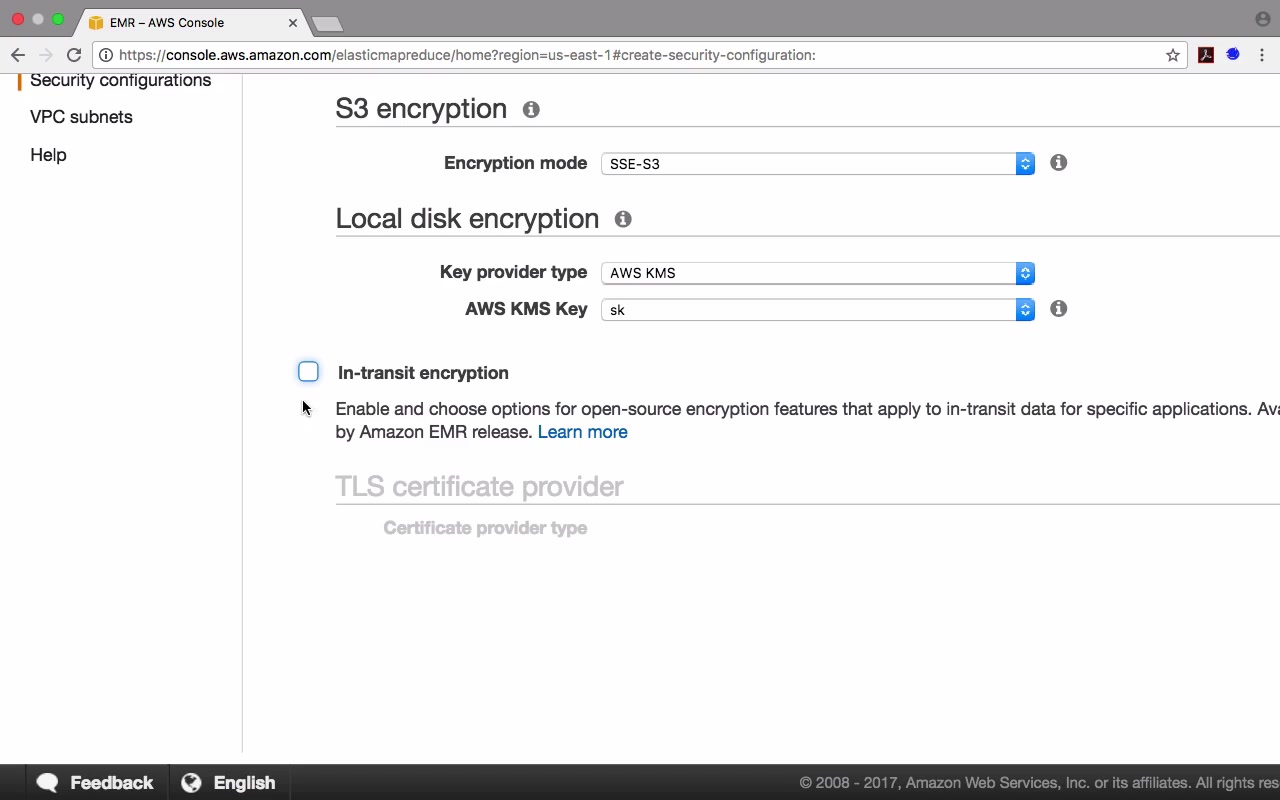Click the S3 encryption info icon
Screen dimensions: 1280x800
point(531,109)
